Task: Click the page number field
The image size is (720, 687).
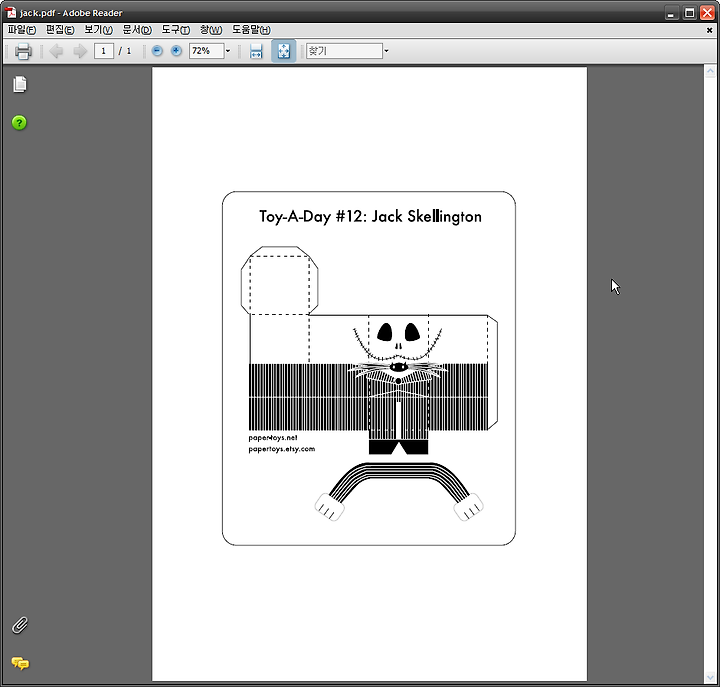Action: (104, 51)
